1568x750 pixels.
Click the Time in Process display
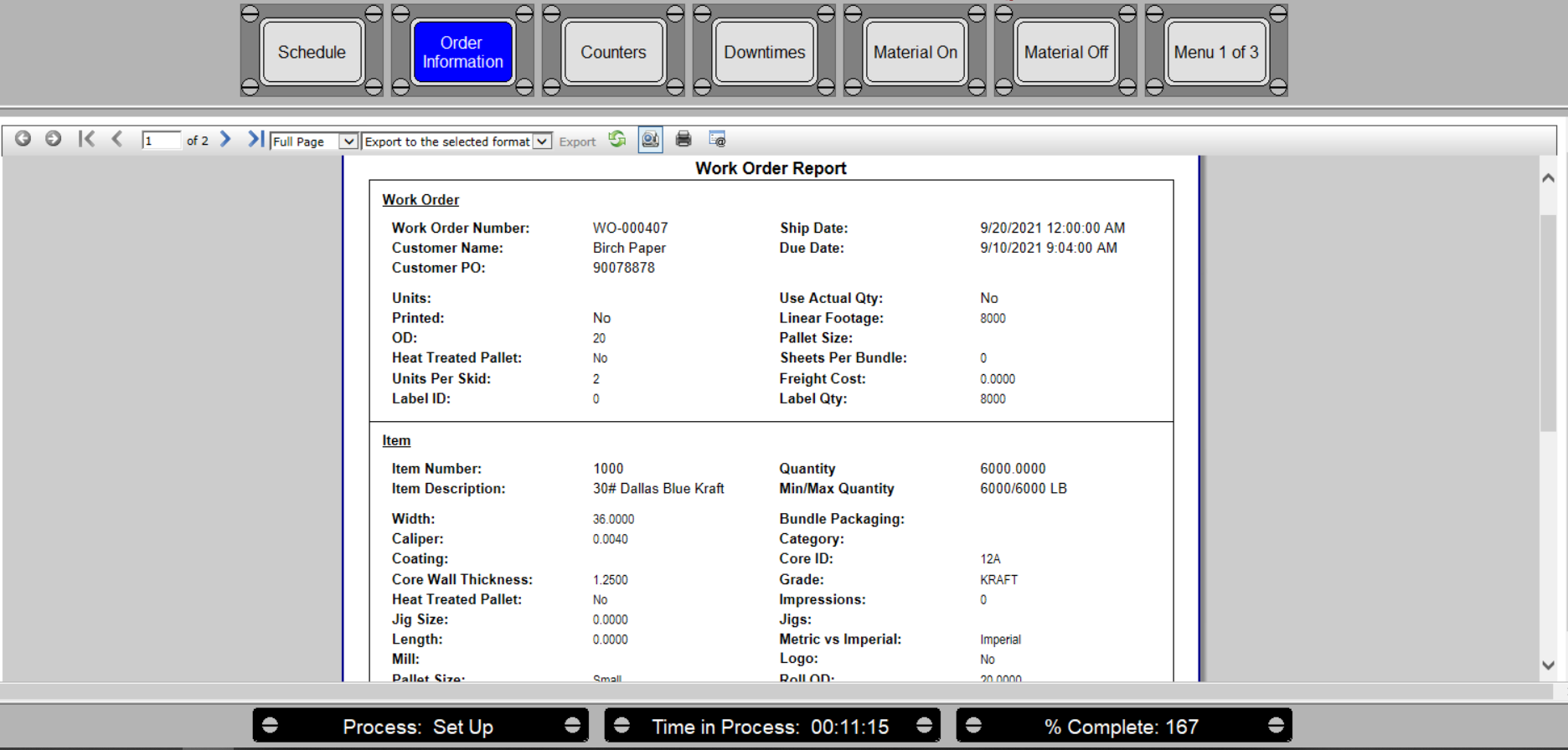[771, 726]
